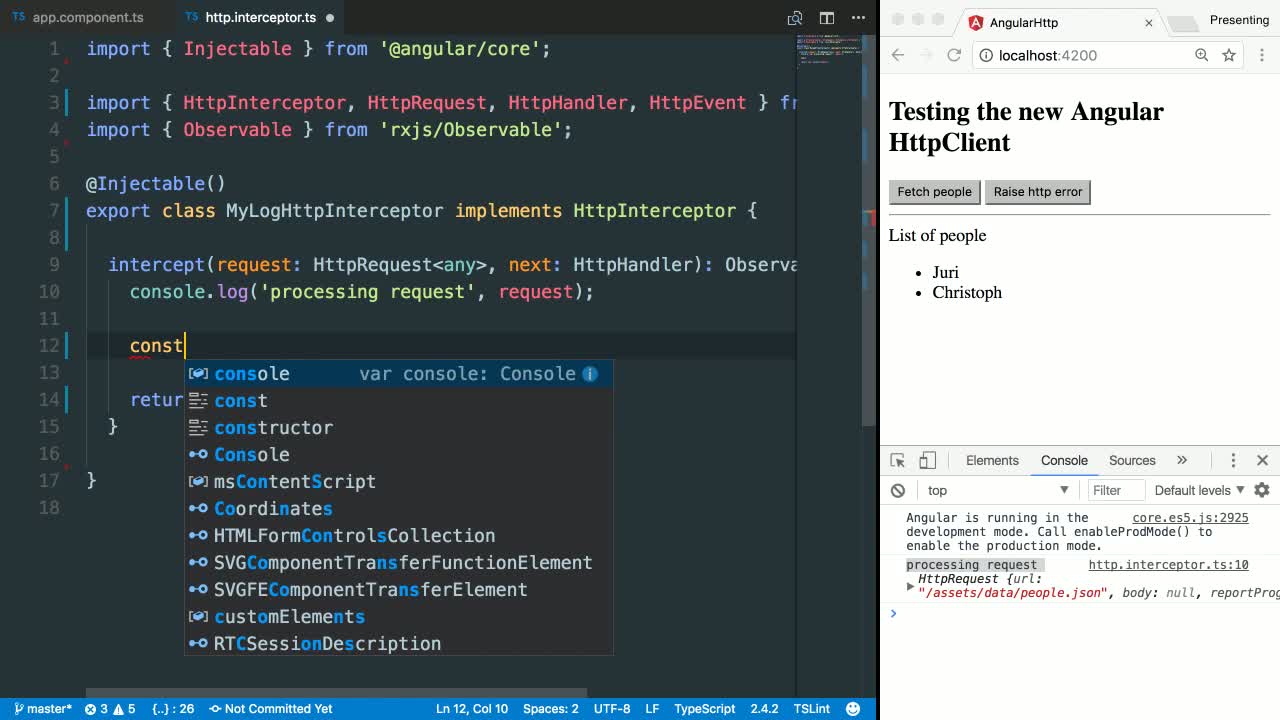Click the DevTools inspect element icon
Viewport: 1280px width, 720px height.
pyautogui.click(x=897, y=460)
